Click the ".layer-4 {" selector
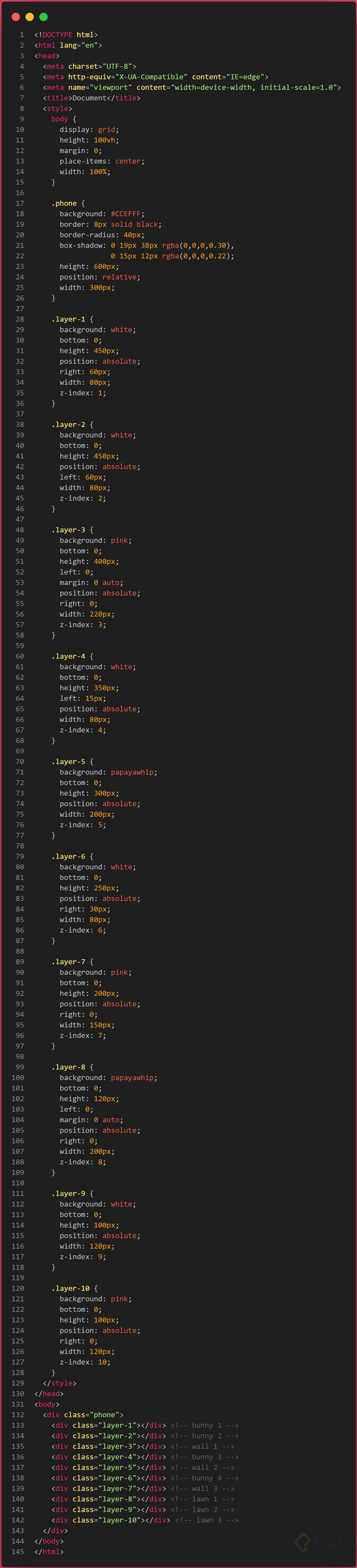The width and height of the screenshot is (357, 1568). 72,656
